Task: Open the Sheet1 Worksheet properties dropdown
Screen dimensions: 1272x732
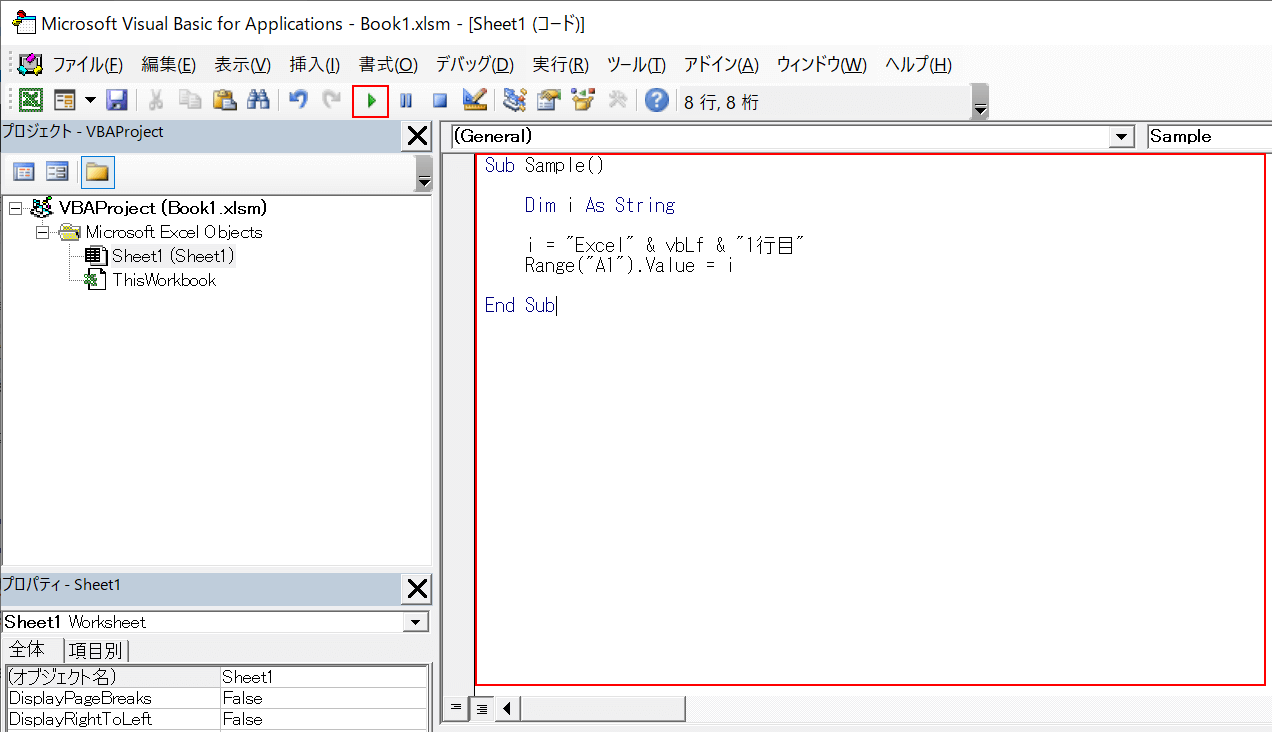Action: pyautogui.click(x=416, y=622)
